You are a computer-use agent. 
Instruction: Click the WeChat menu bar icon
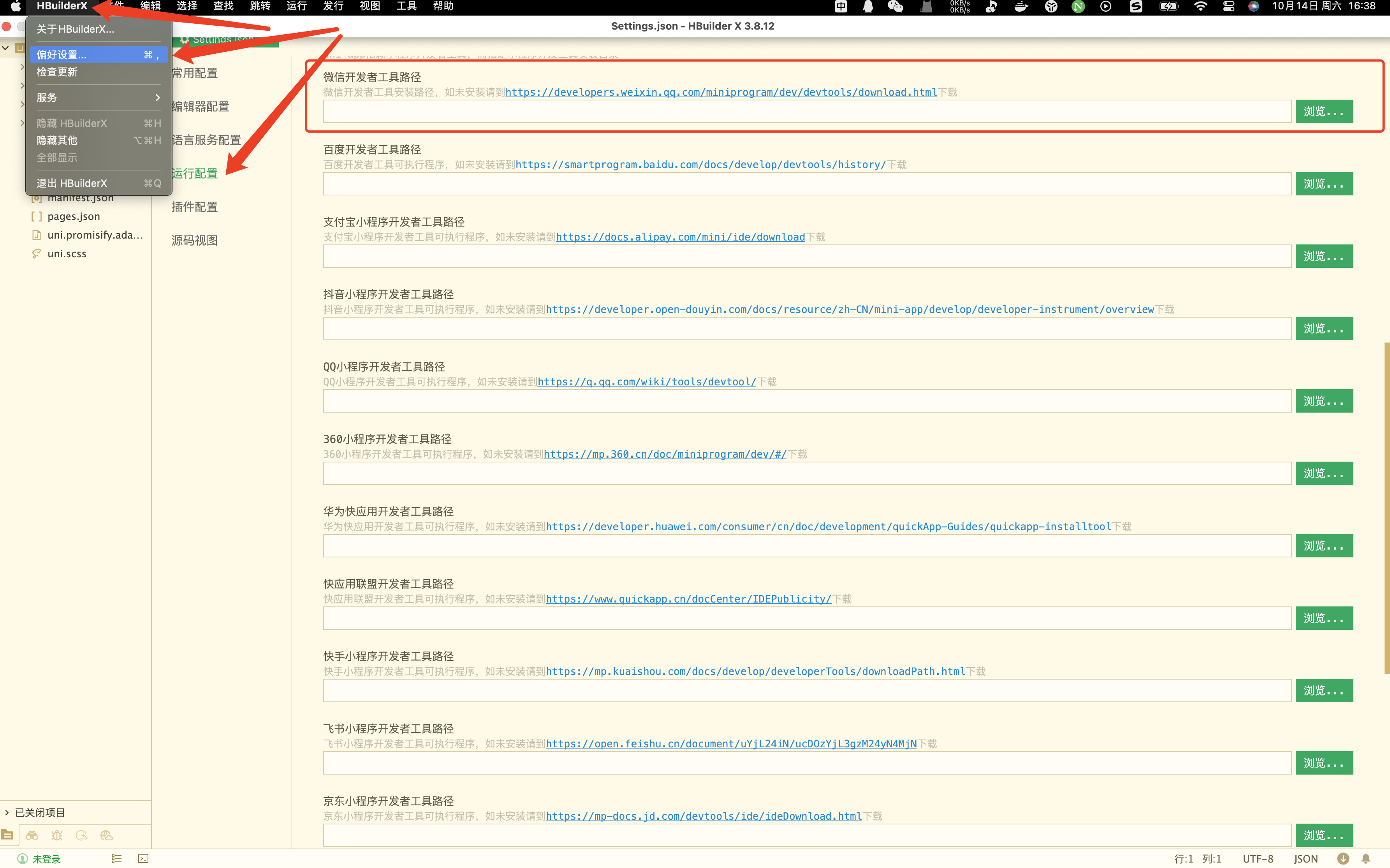click(895, 6)
